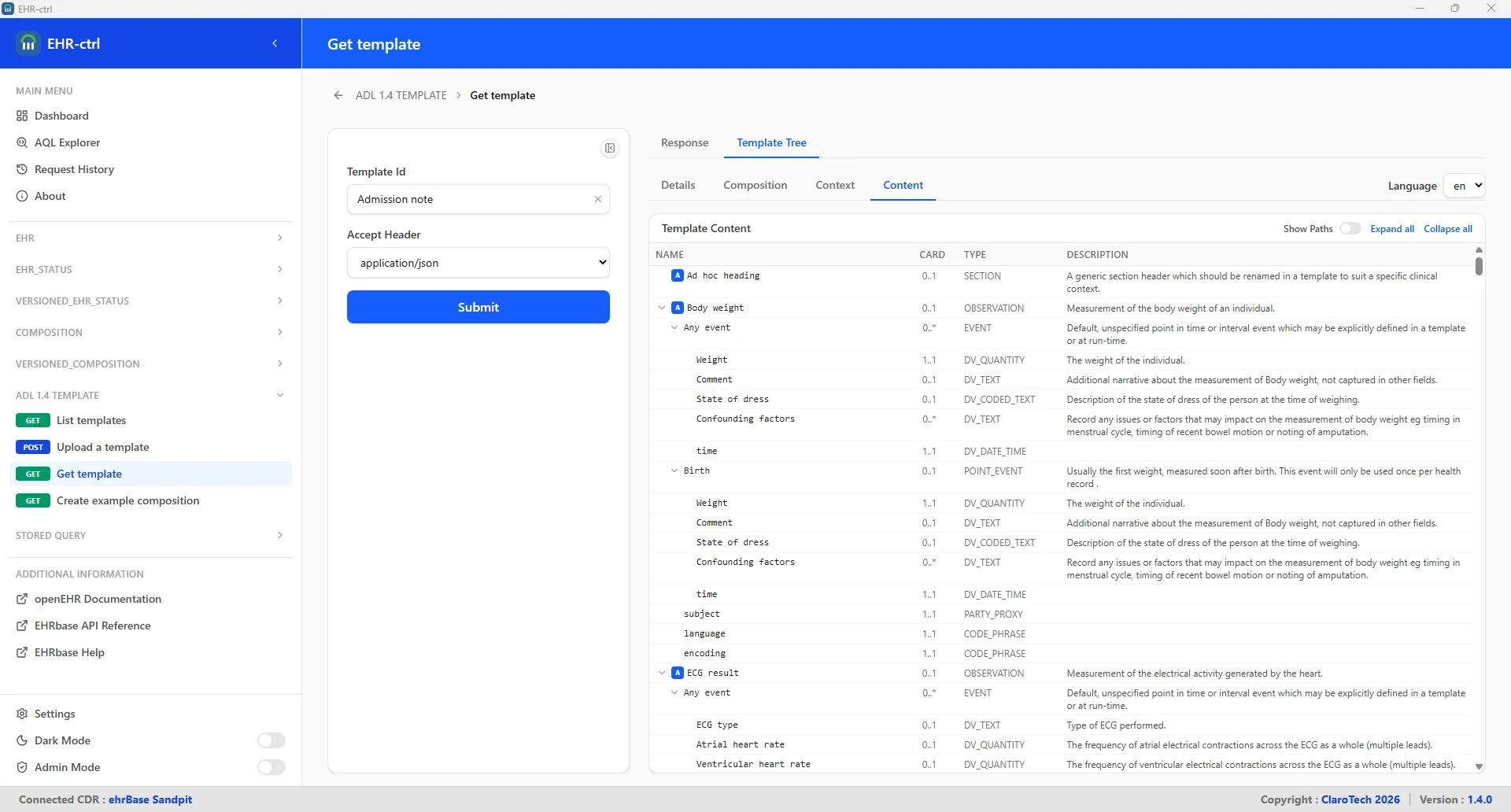Click the Template Content scrollbar thumb
Viewport: 1511px width, 812px height.
(1479, 266)
